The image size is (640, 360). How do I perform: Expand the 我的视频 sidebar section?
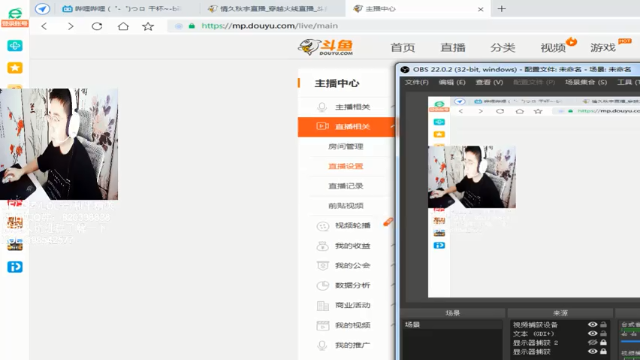pos(393,325)
